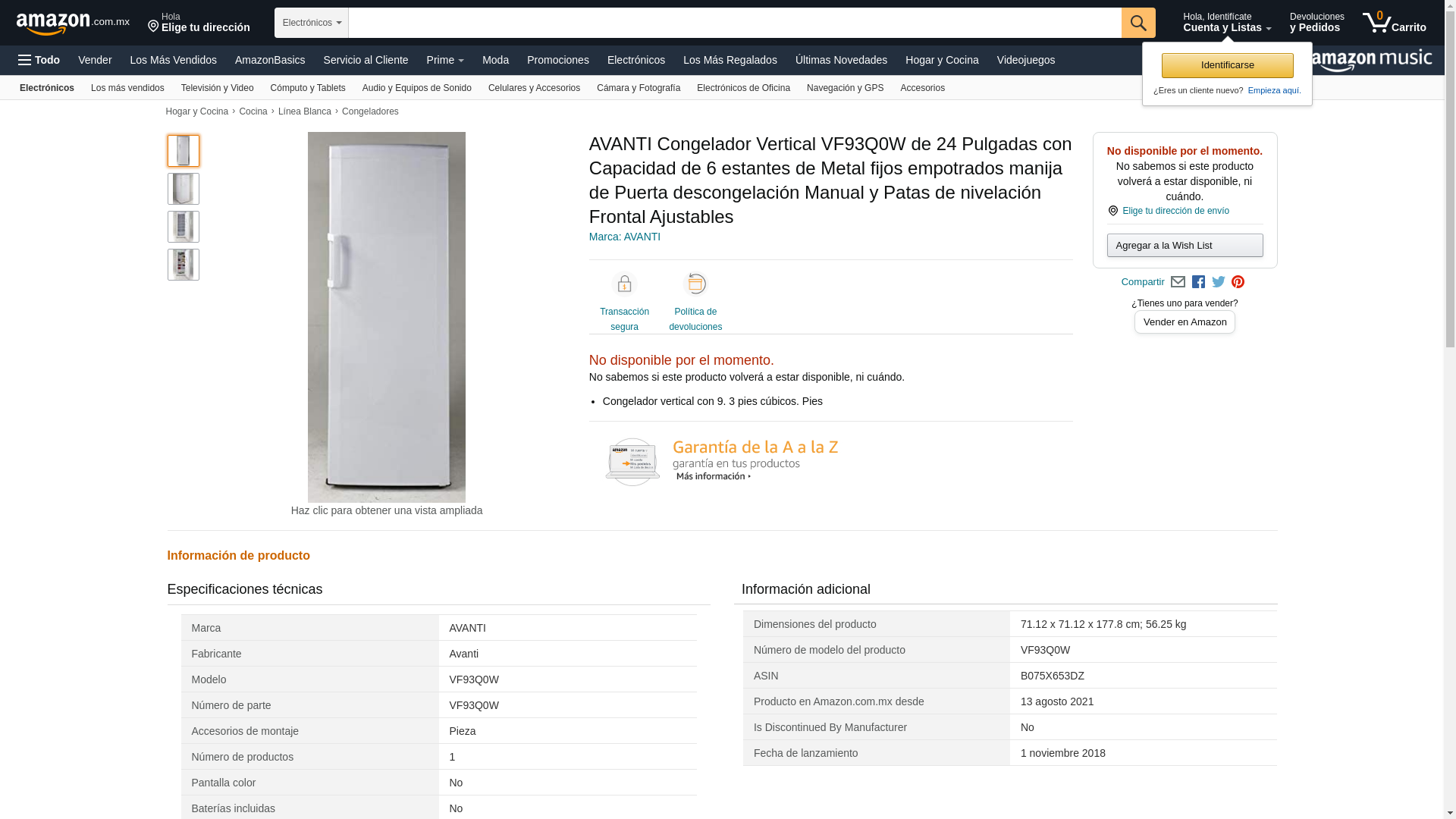Open the shopping cart Carrito icon
The image size is (1456, 819).
pos(1394,22)
